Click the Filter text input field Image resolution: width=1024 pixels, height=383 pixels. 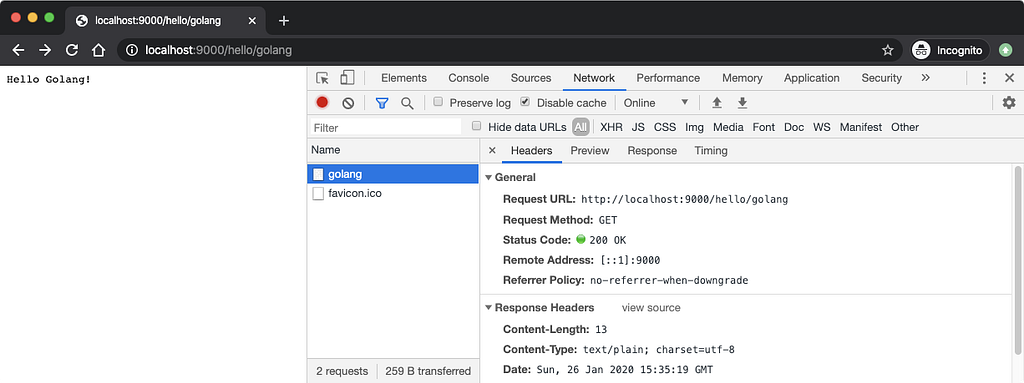(x=386, y=127)
